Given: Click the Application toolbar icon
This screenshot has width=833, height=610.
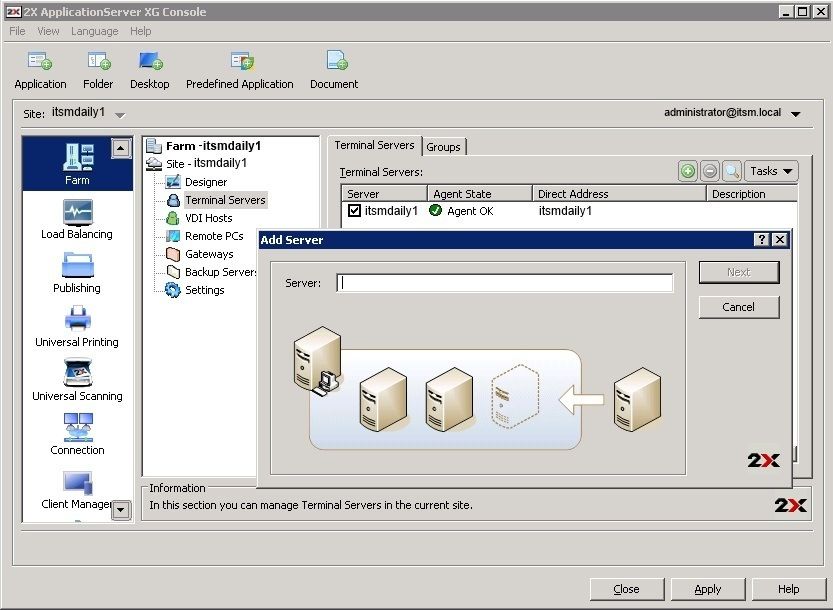Looking at the screenshot, I should tap(40, 62).
